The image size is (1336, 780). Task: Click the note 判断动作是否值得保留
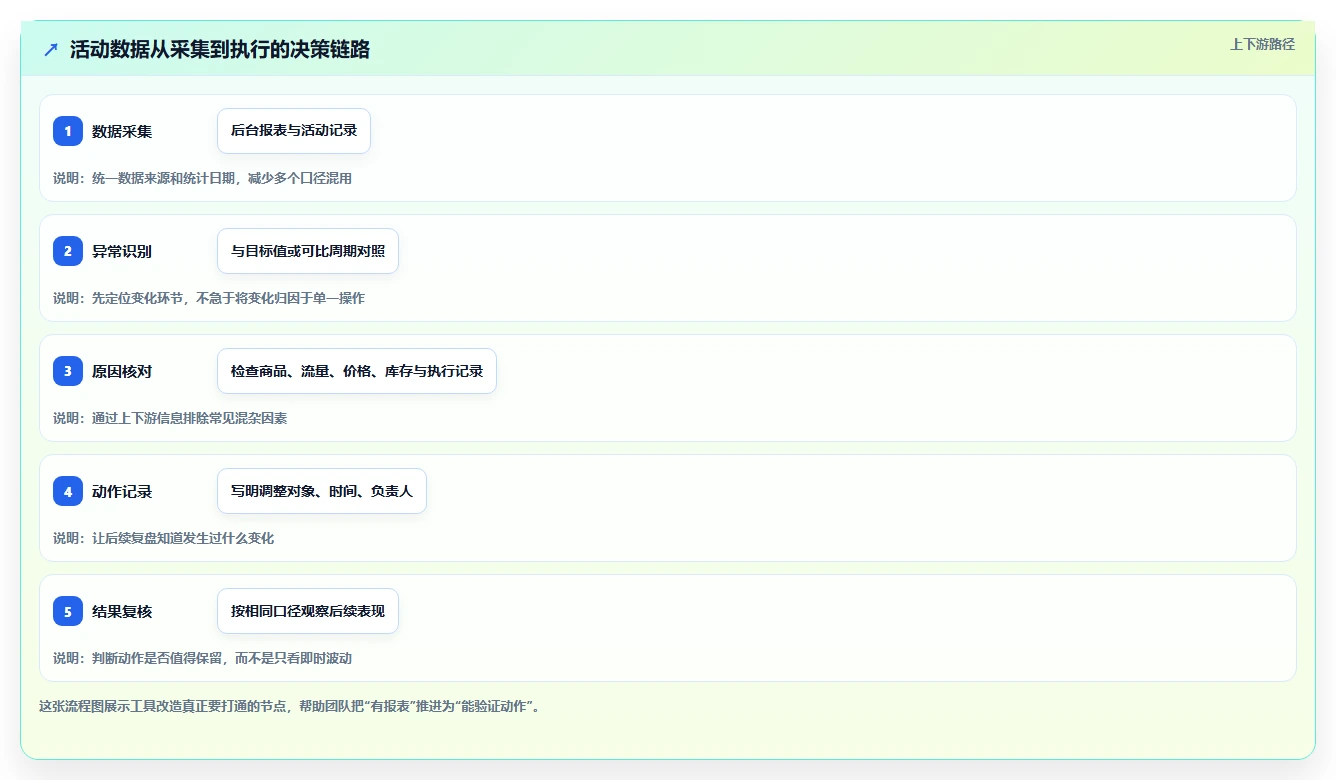click(x=157, y=658)
